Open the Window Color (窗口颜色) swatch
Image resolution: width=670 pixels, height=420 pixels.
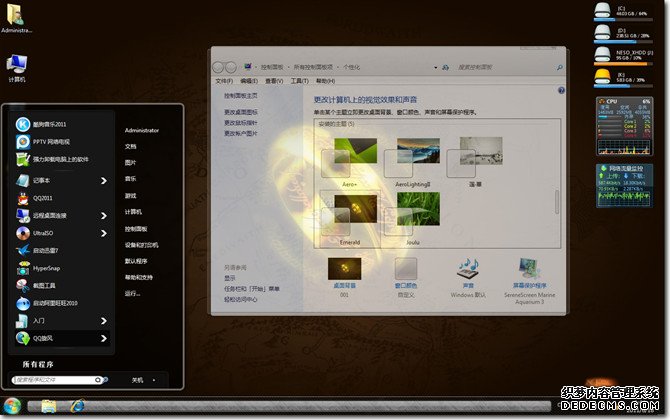[x=406, y=270]
